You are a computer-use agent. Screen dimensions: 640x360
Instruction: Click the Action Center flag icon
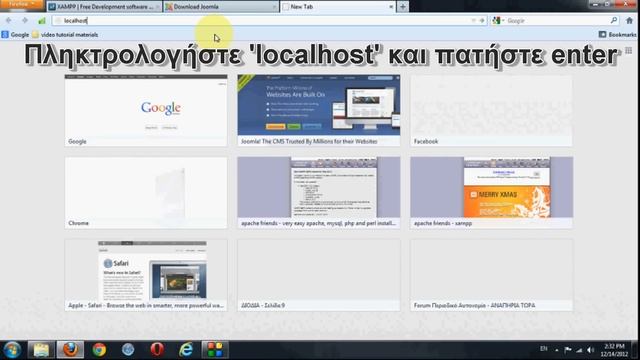pyautogui.click(x=568, y=350)
